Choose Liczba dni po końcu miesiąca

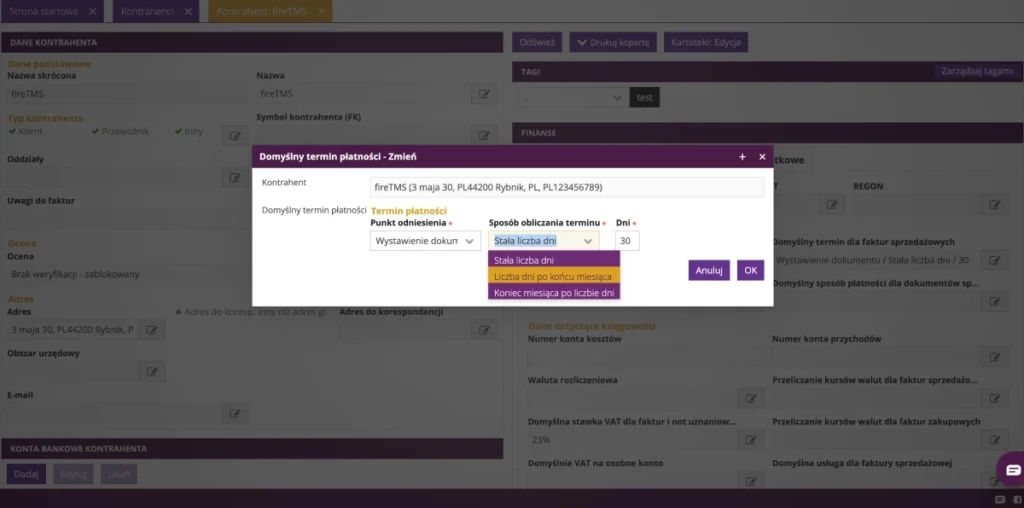(554, 276)
